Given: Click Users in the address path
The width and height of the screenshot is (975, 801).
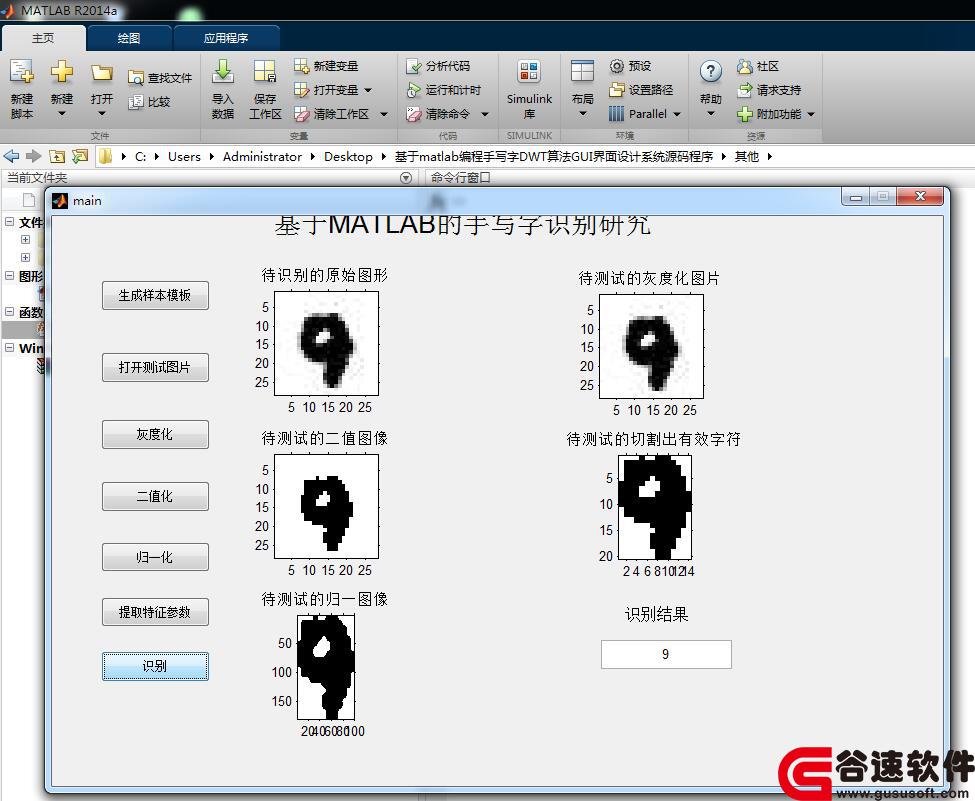Looking at the screenshot, I should (184, 157).
